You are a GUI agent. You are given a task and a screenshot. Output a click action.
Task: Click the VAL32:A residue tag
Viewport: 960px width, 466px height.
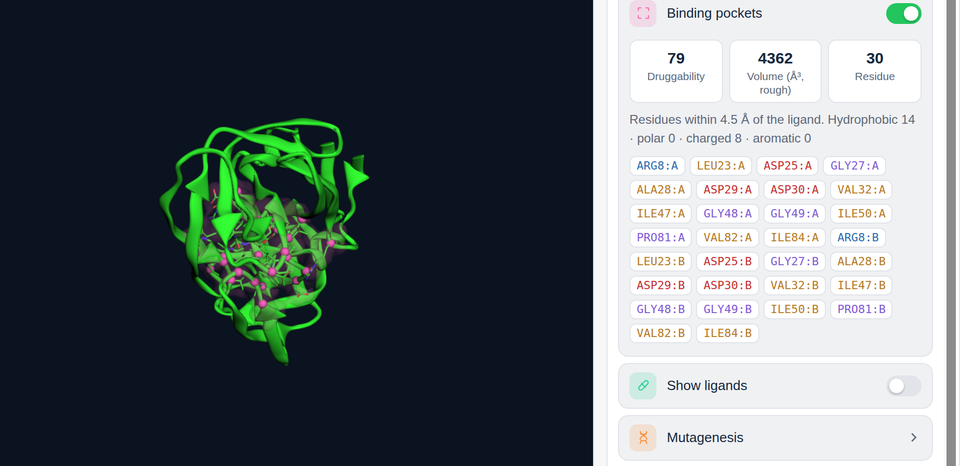861,190
